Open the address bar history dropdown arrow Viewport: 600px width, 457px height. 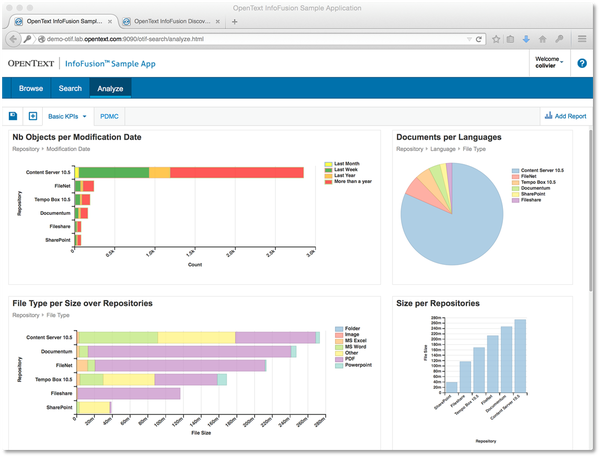(469, 39)
